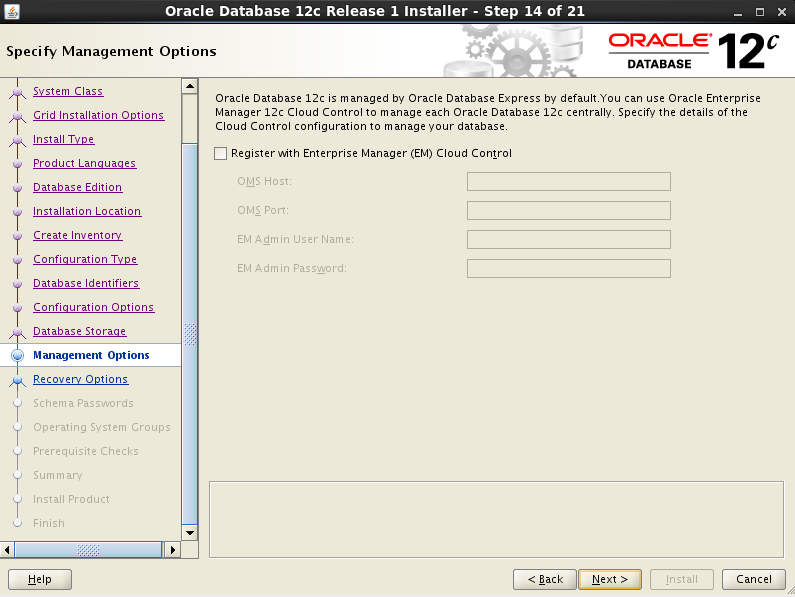Screen dimensions: 795x597
Task: Click the Install Type step marker icon
Action: click(x=18, y=140)
